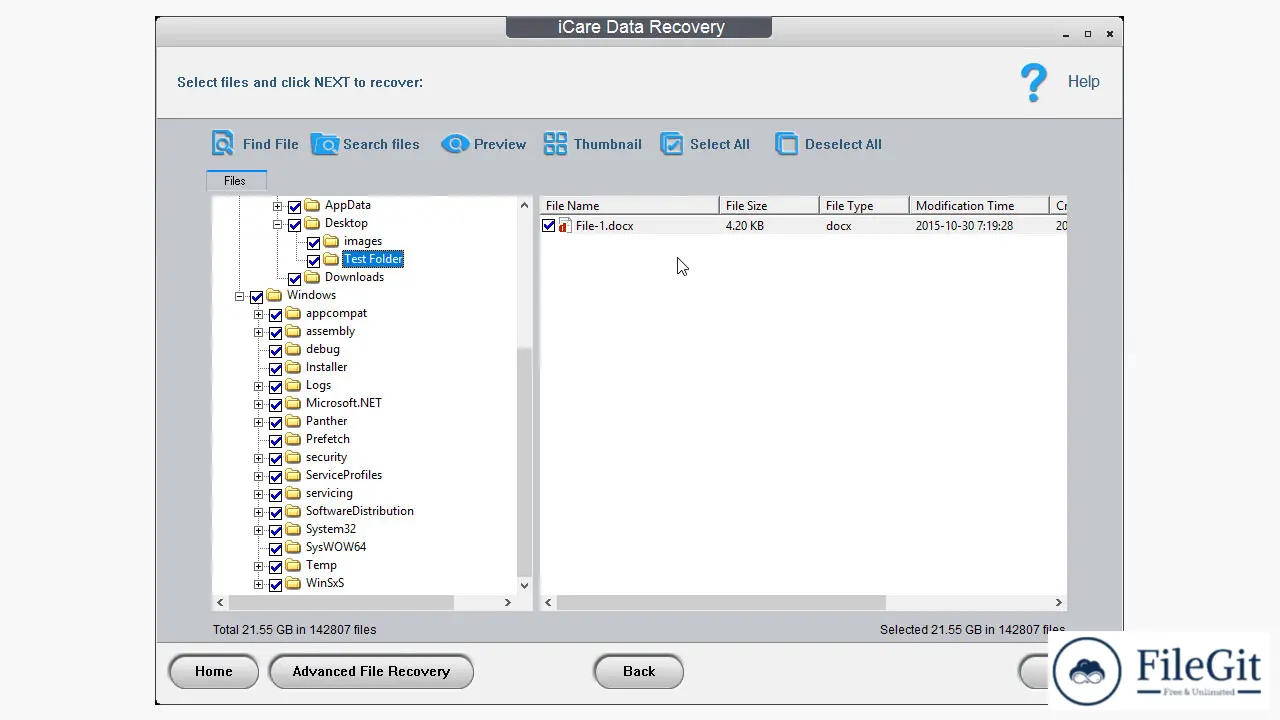The height and width of the screenshot is (720, 1280).
Task: Sort by File Size column header
Action: (769, 206)
